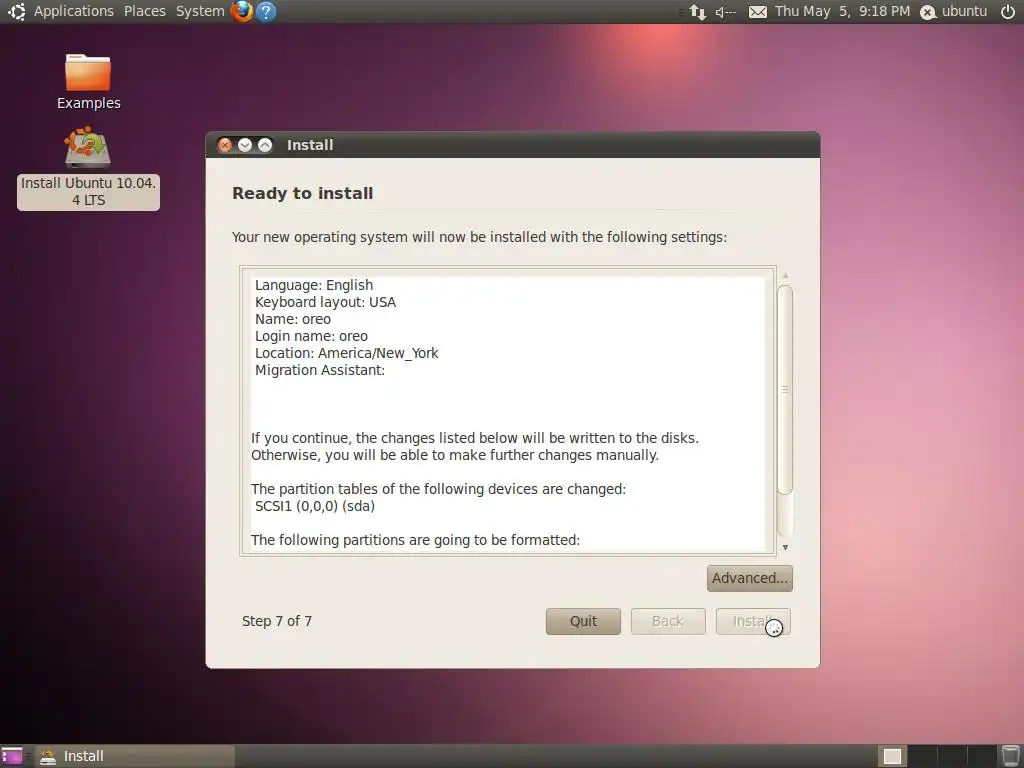Image resolution: width=1024 pixels, height=768 pixels.
Task: Click 'Step 7 of 7' label
Action: [x=277, y=621]
